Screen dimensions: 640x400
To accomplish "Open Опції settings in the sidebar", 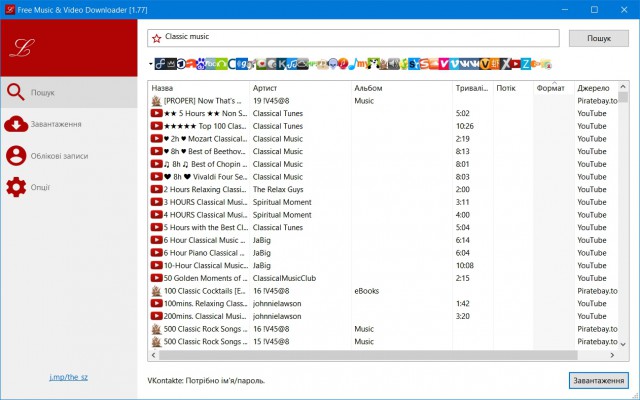I will click(69, 187).
